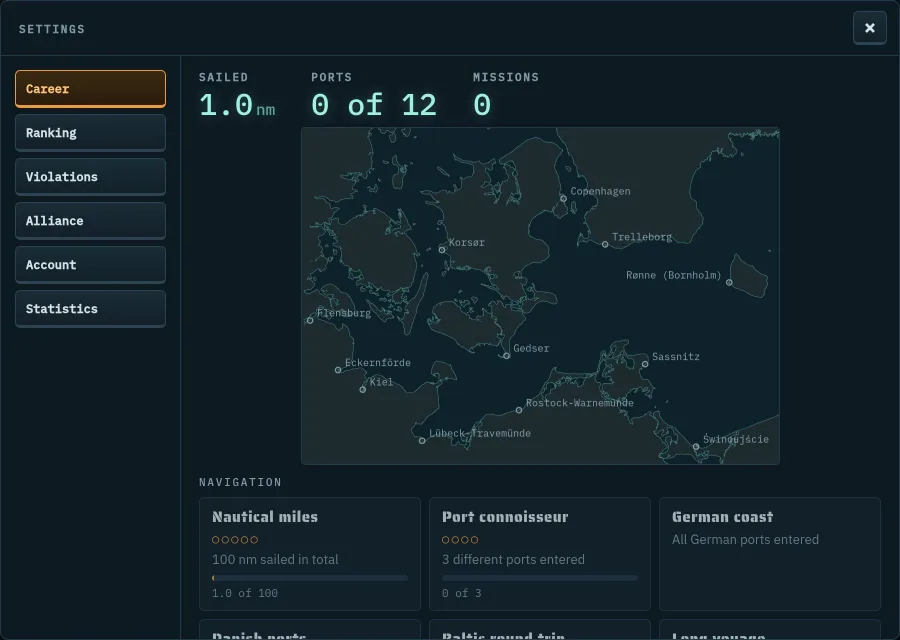900x640 pixels.
Task: Select the Career tab
Action: click(x=91, y=89)
